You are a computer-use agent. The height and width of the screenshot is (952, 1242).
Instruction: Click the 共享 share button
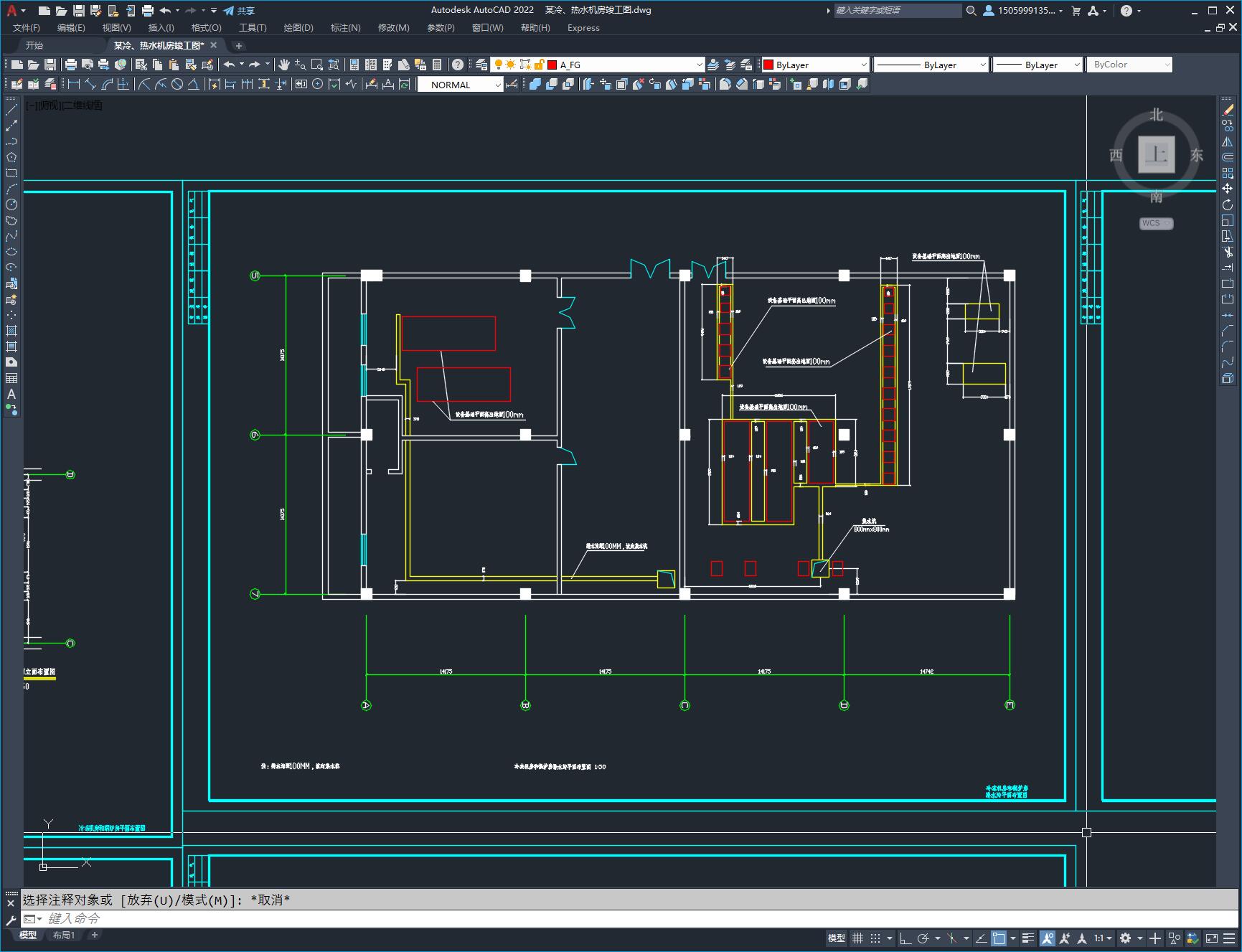tap(239, 11)
